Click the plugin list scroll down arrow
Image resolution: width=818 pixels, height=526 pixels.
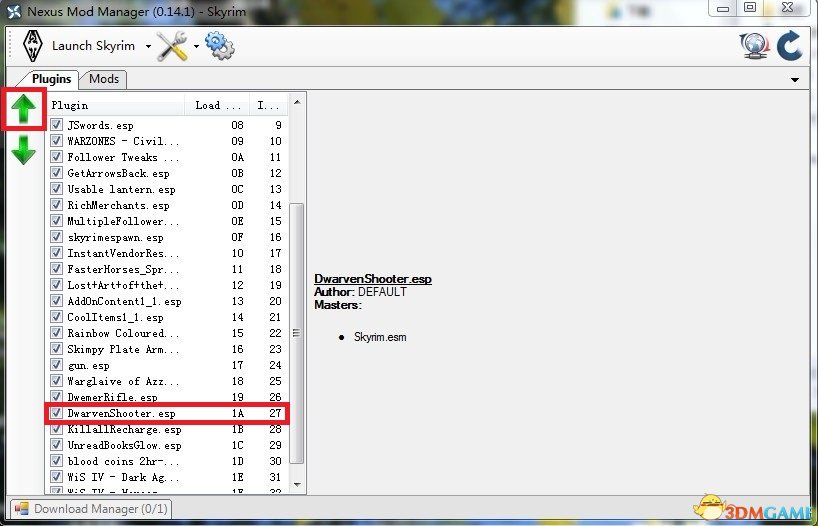(x=297, y=484)
